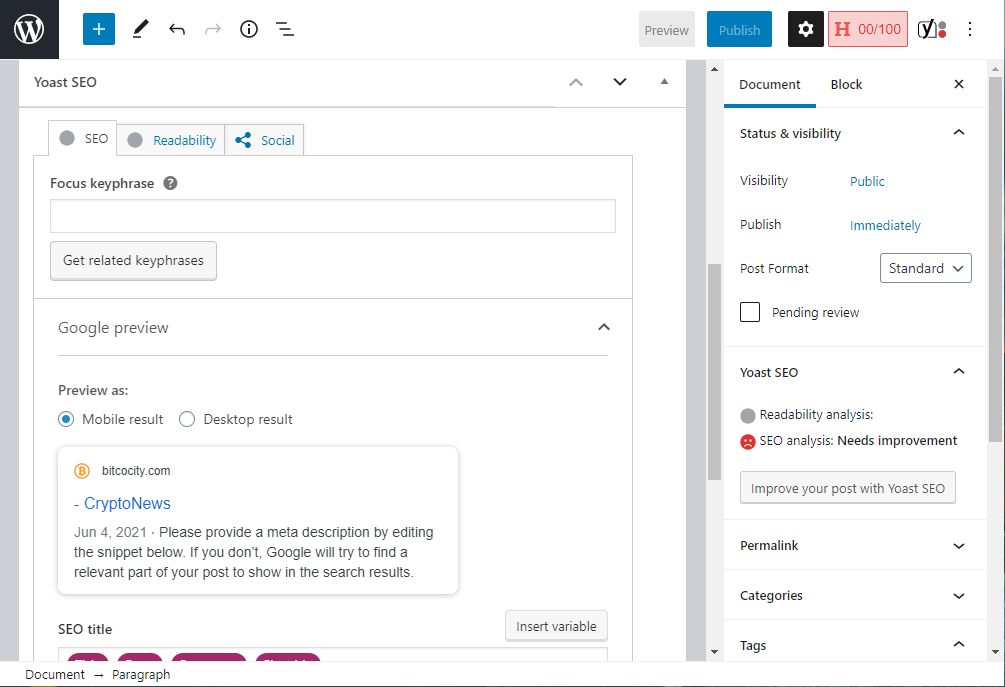The height and width of the screenshot is (687, 1005).
Task: Open Yoast SEO sidebar icon
Action: [x=932, y=29]
